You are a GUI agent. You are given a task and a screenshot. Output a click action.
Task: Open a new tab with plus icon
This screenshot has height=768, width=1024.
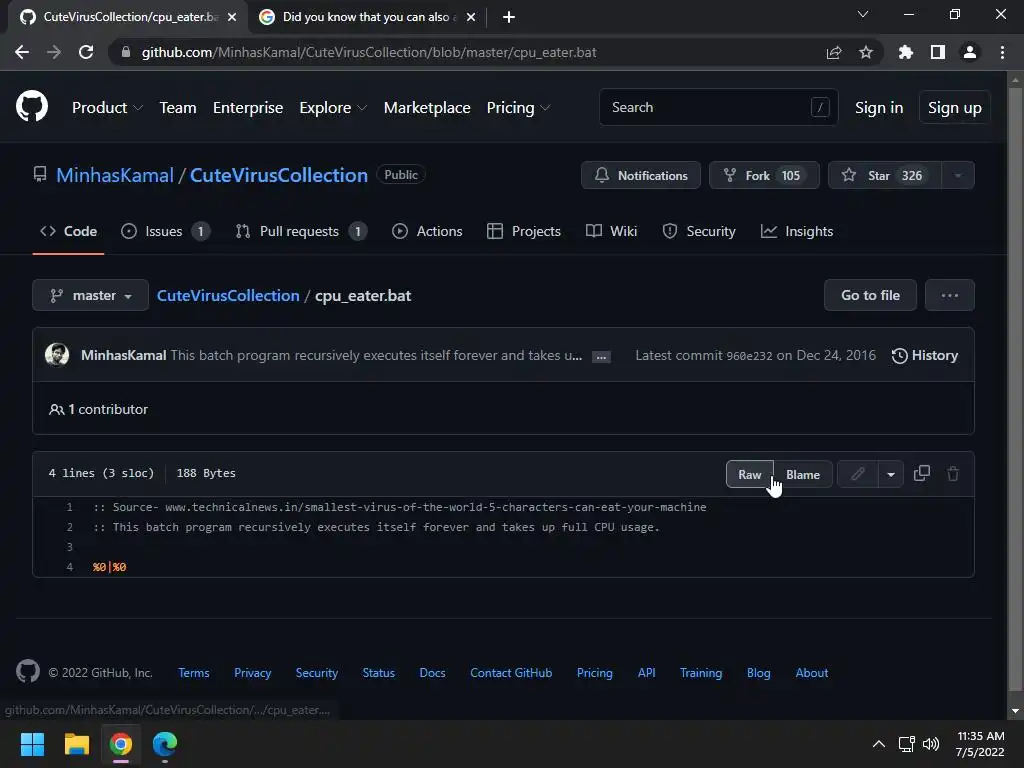tap(509, 17)
